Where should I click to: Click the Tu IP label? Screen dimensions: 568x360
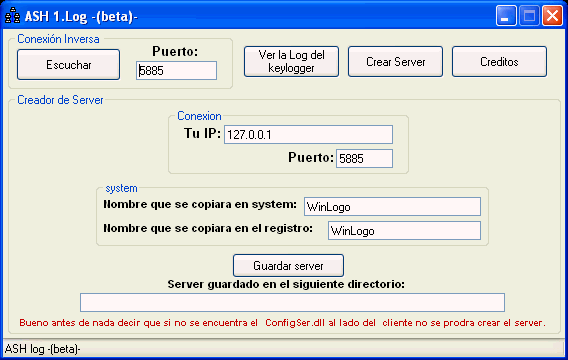point(202,133)
